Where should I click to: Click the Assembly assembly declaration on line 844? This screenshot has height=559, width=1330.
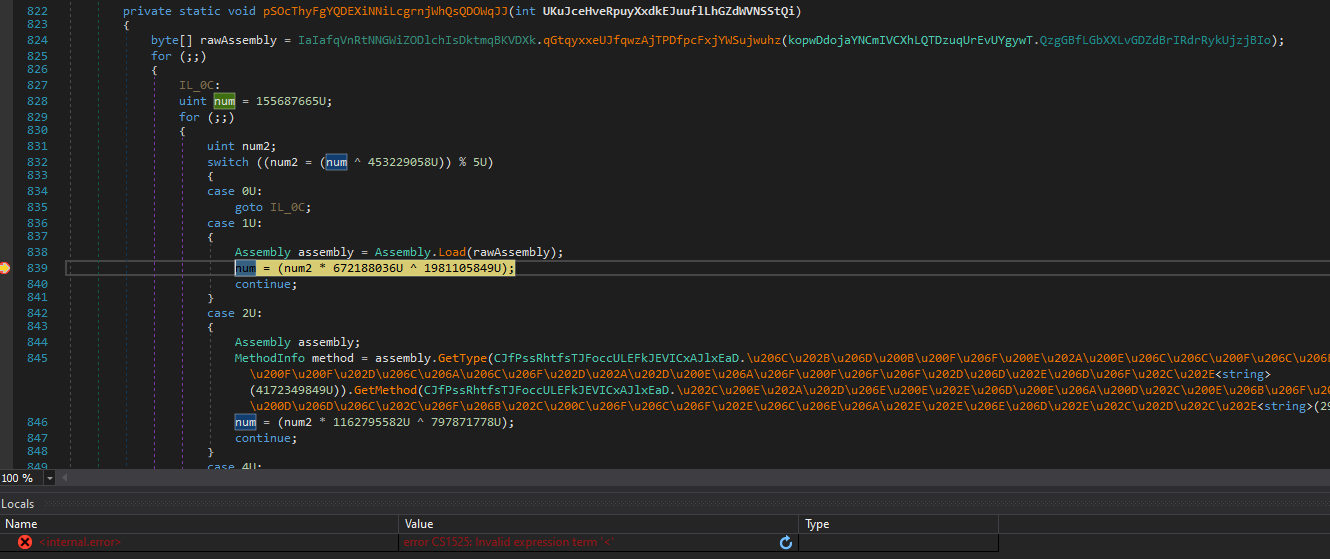pyautogui.click(x=298, y=342)
